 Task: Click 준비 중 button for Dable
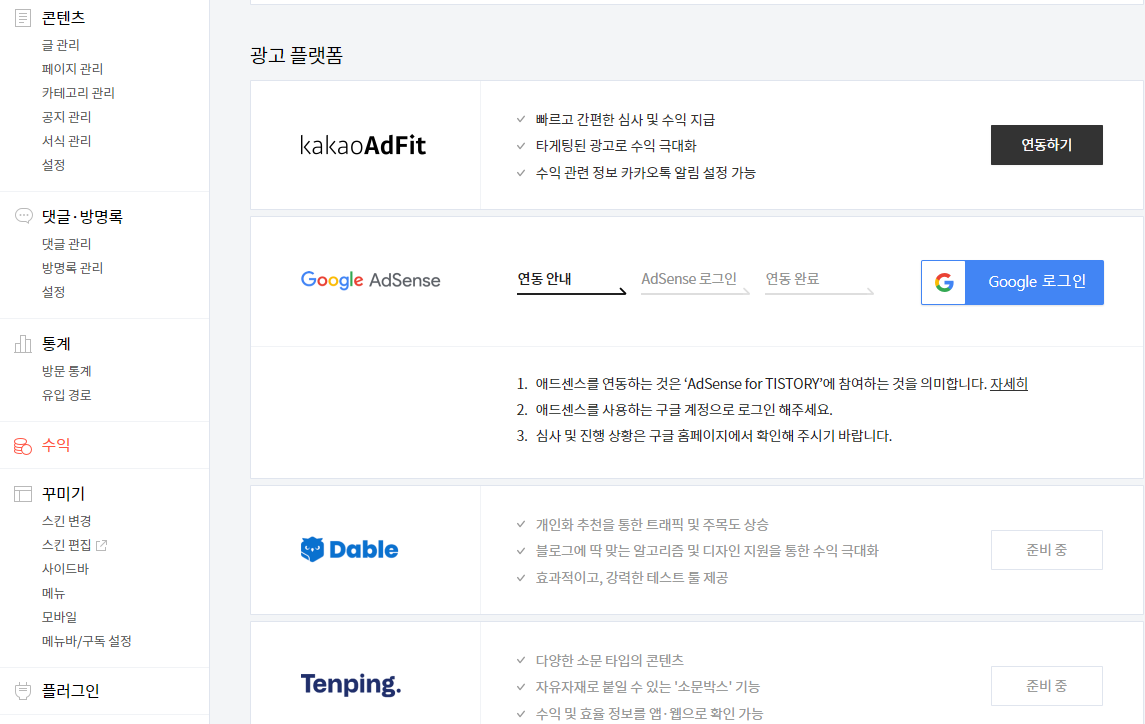1046,550
